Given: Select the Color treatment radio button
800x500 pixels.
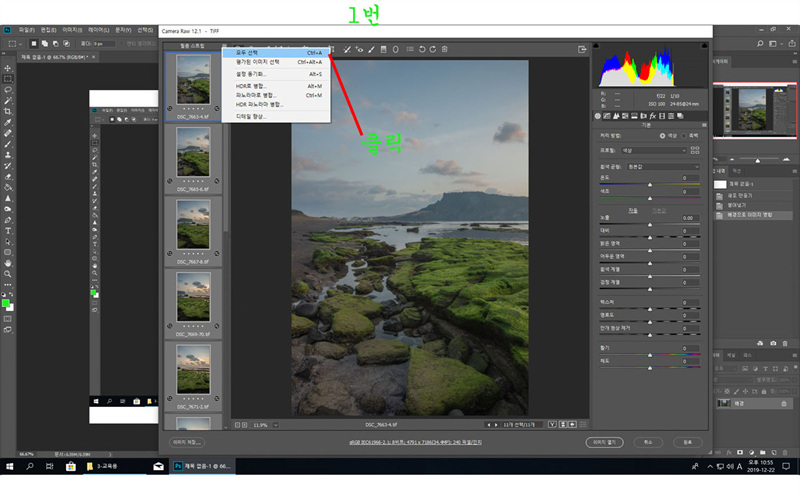Looking at the screenshot, I should click(662, 136).
